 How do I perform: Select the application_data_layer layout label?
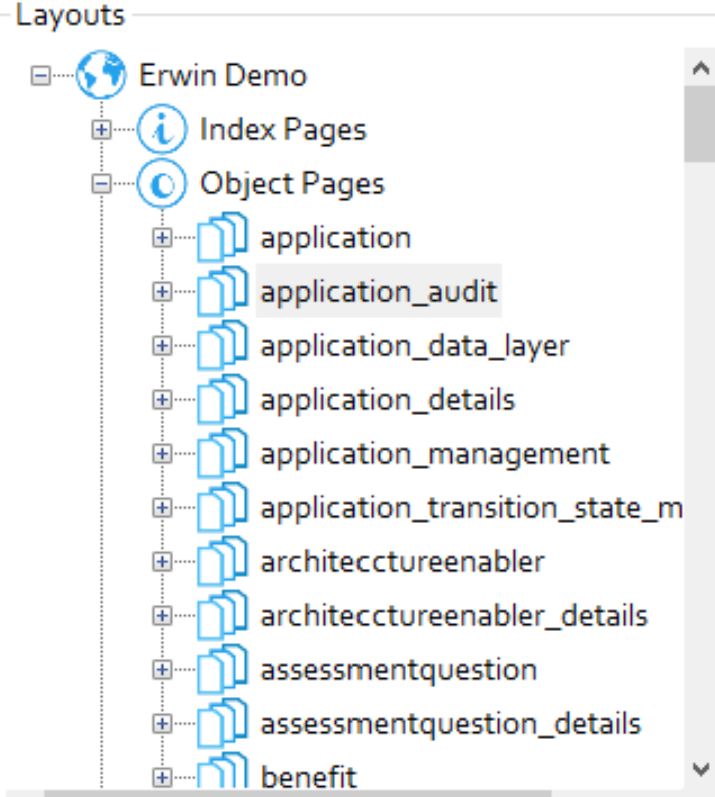415,347
